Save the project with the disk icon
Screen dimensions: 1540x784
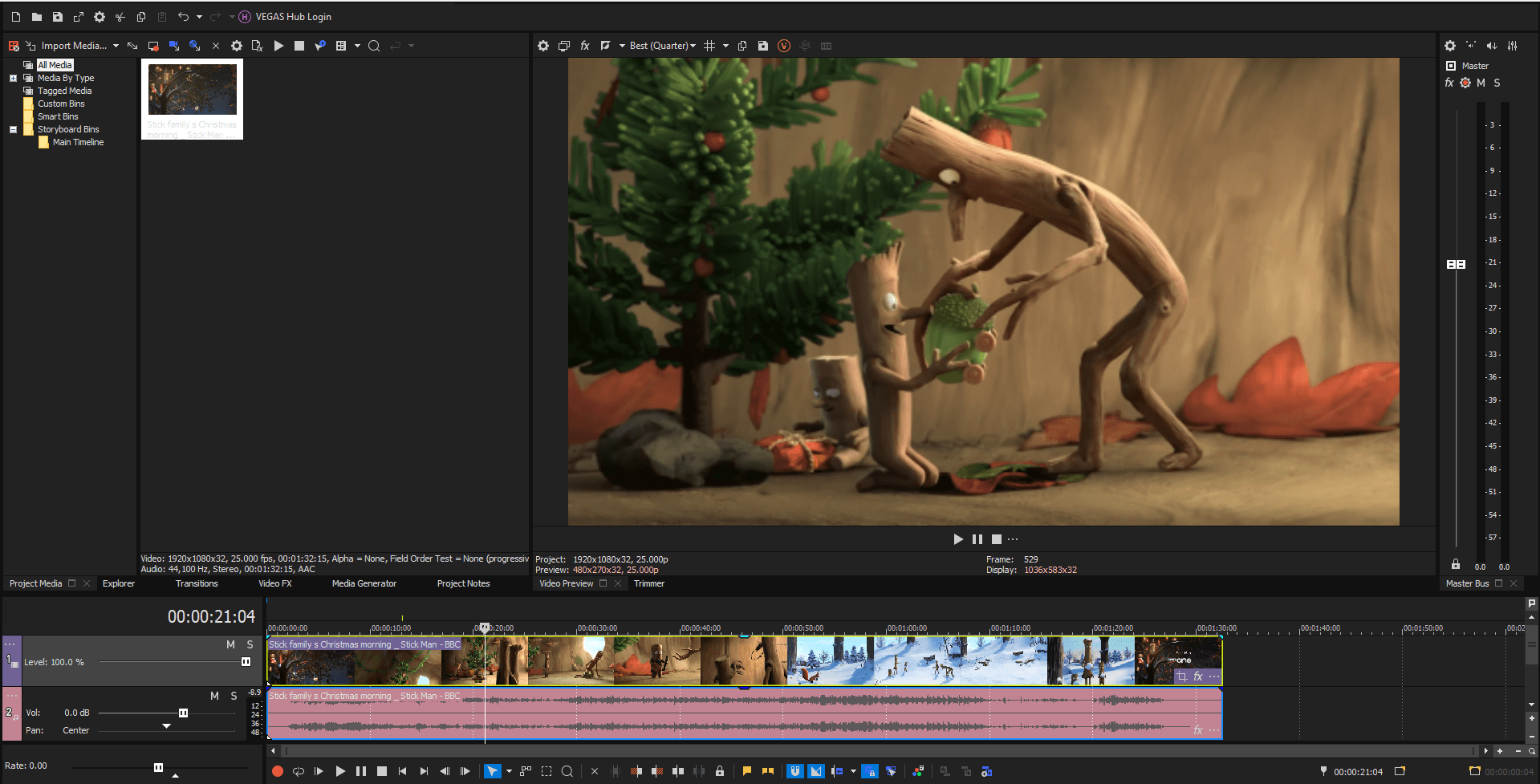(58, 17)
